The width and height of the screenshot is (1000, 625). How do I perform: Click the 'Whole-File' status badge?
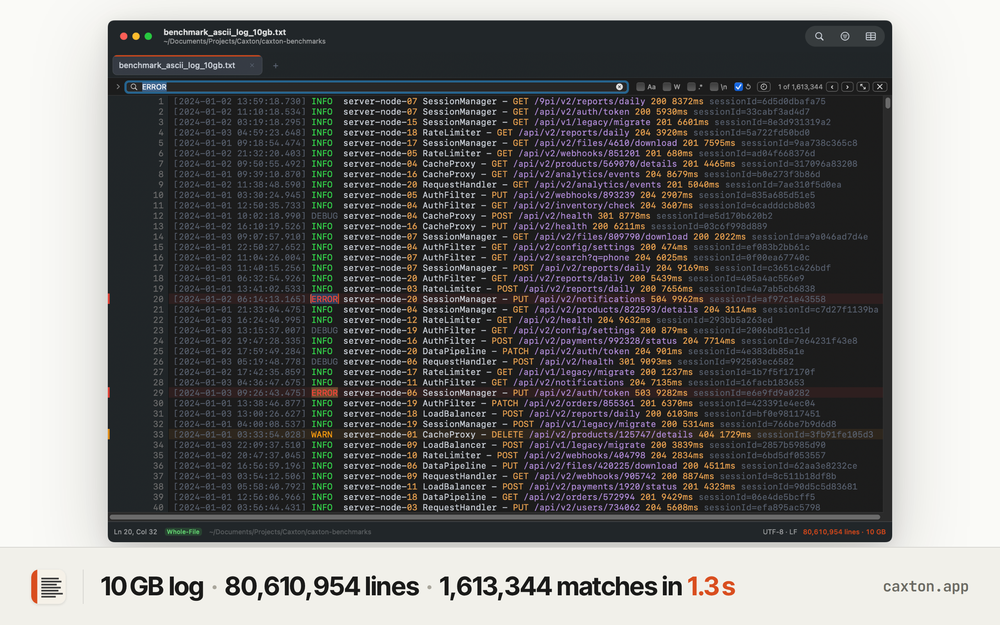click(183, 532)
